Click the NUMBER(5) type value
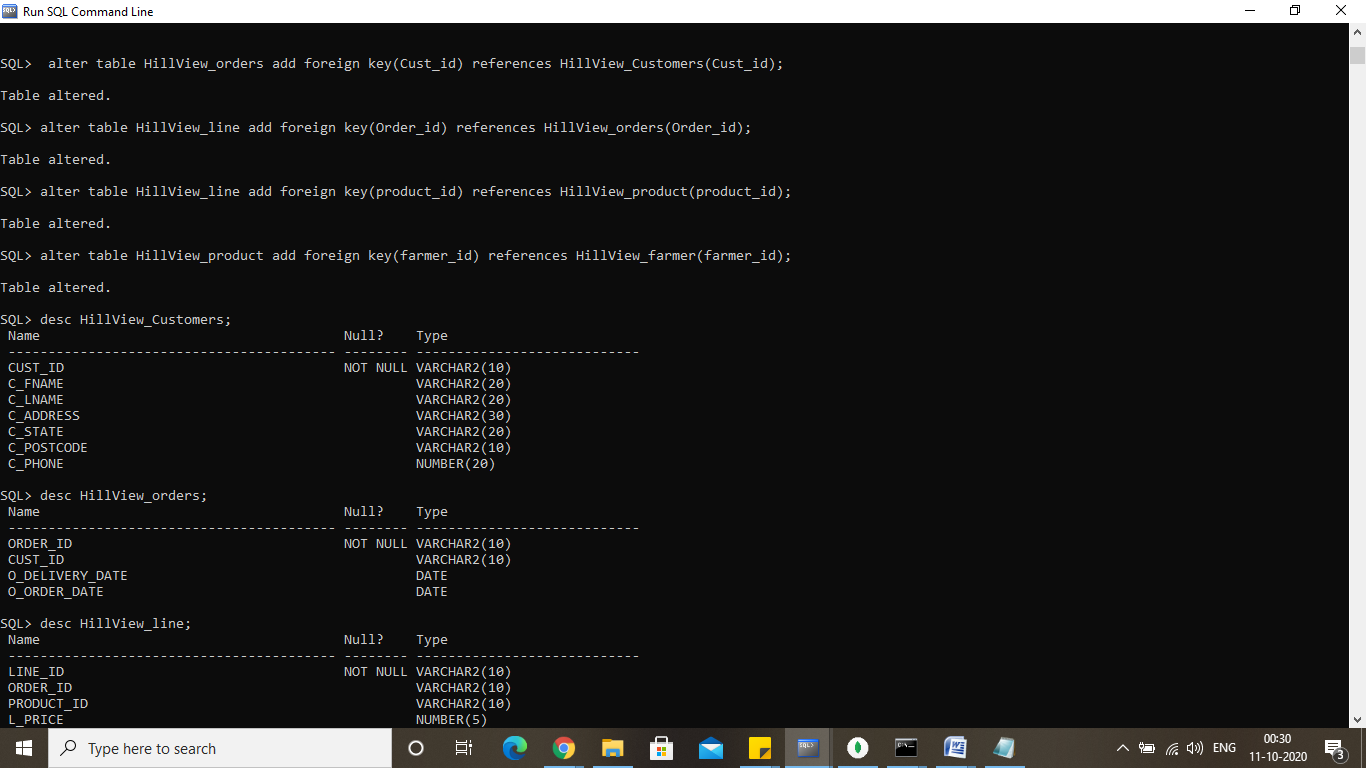1366x768 pixels. (x=452, y=720)
